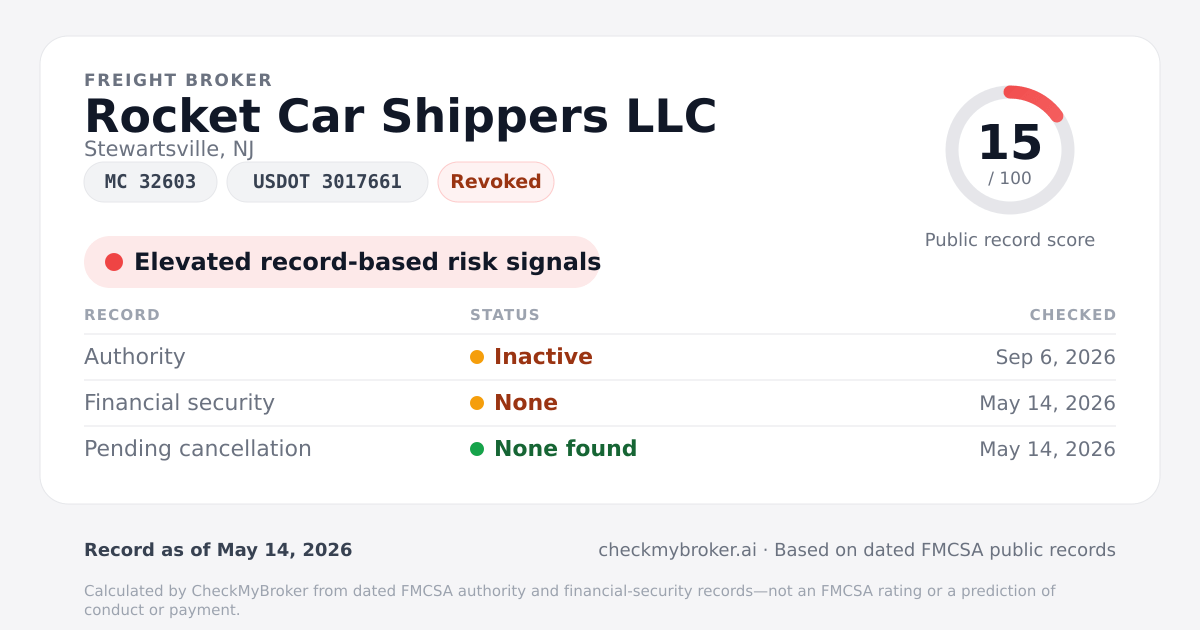
Task: Click the green dot beside None found
Action: click(477, 449)
